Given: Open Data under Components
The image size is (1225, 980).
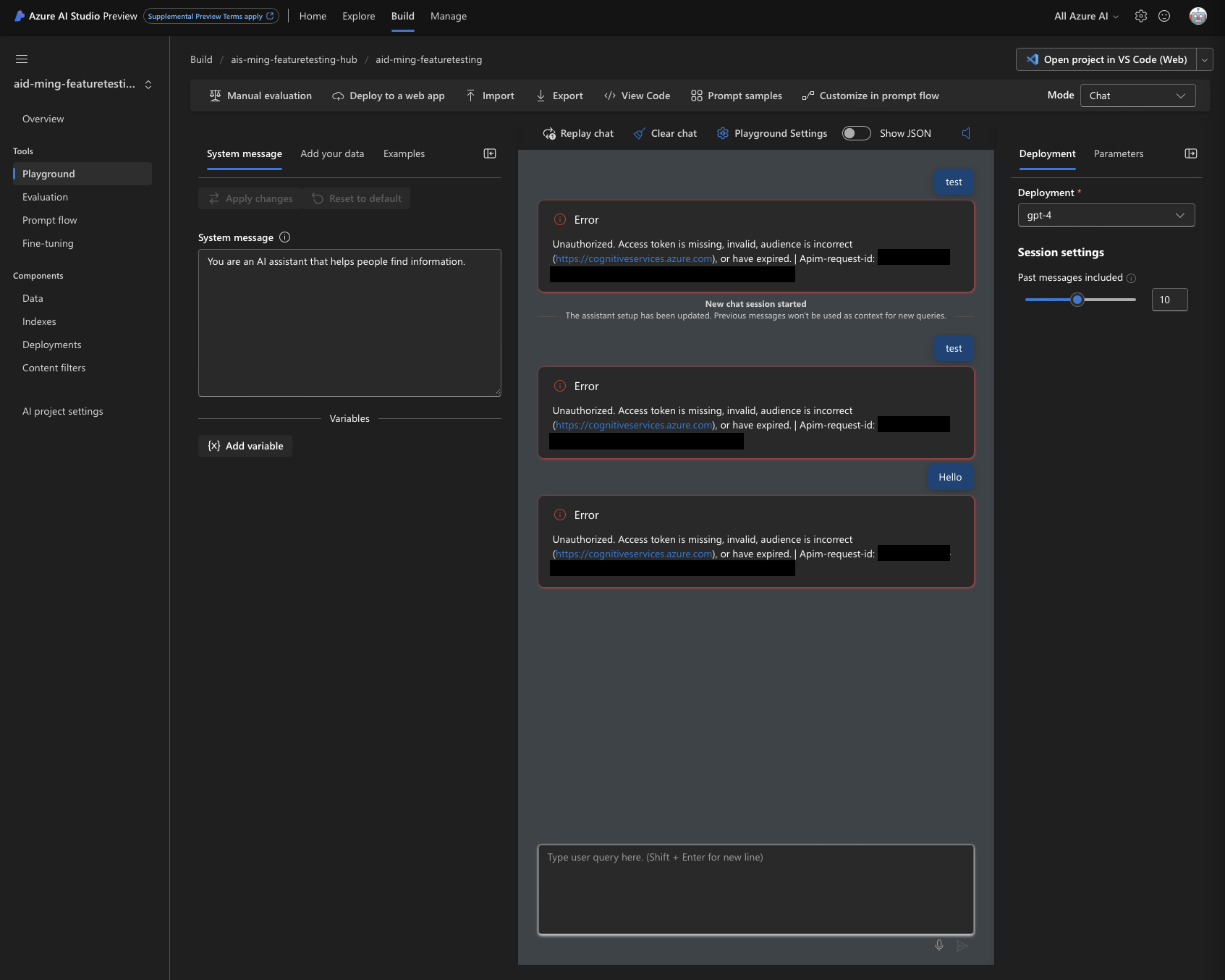Looking at the screenshot, I should click(x=33, y=298).
